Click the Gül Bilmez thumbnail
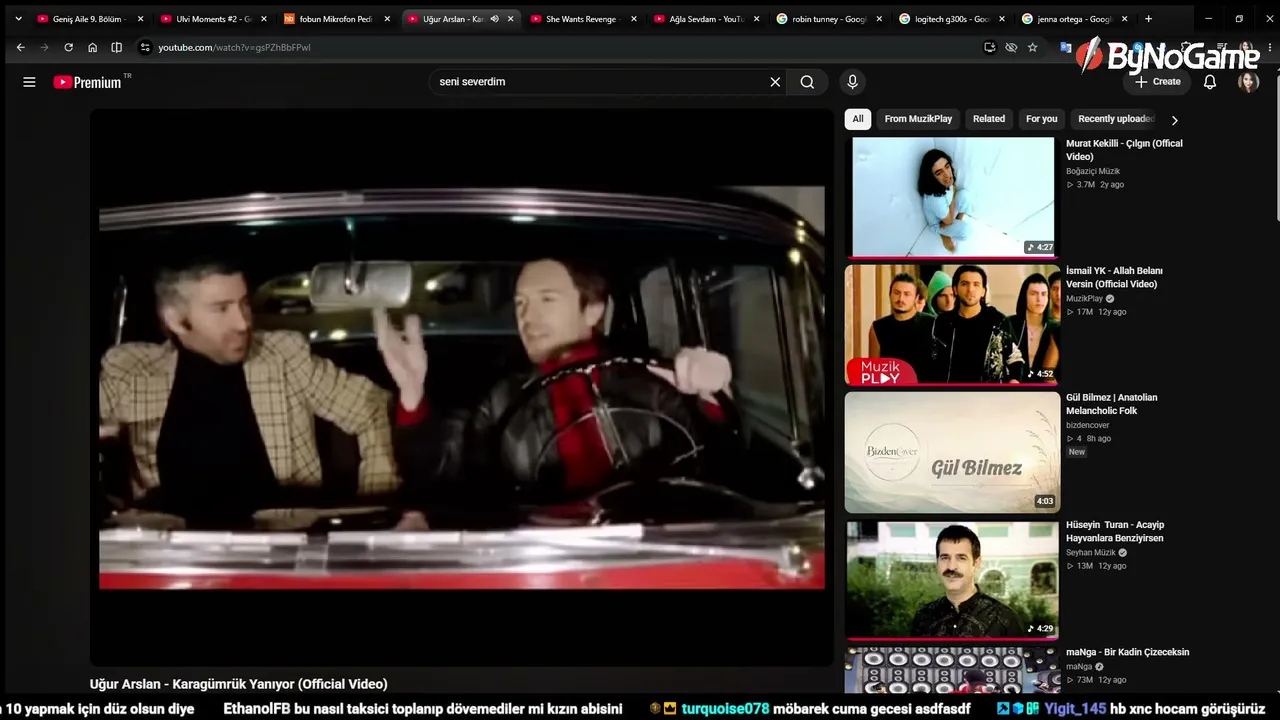The height and width of the screenshot is (720, 1280). click(x=952, y=452)
